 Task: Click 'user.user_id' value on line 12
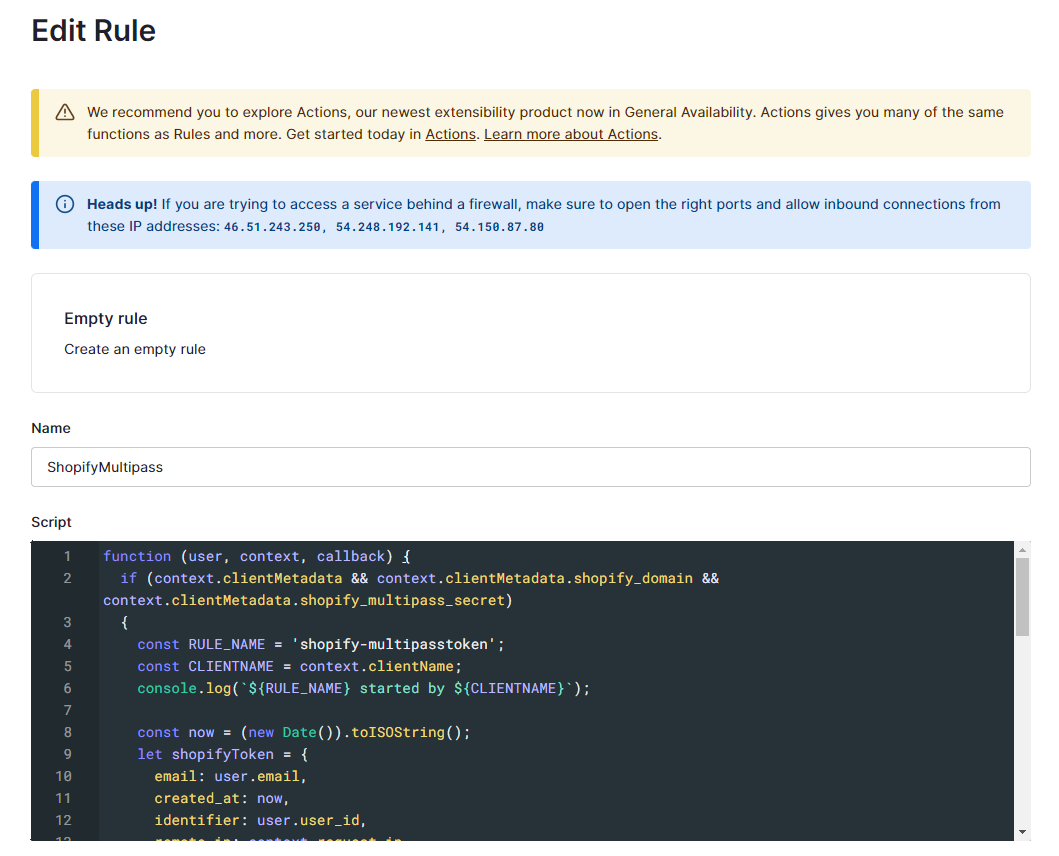click(x=309, y=820)
